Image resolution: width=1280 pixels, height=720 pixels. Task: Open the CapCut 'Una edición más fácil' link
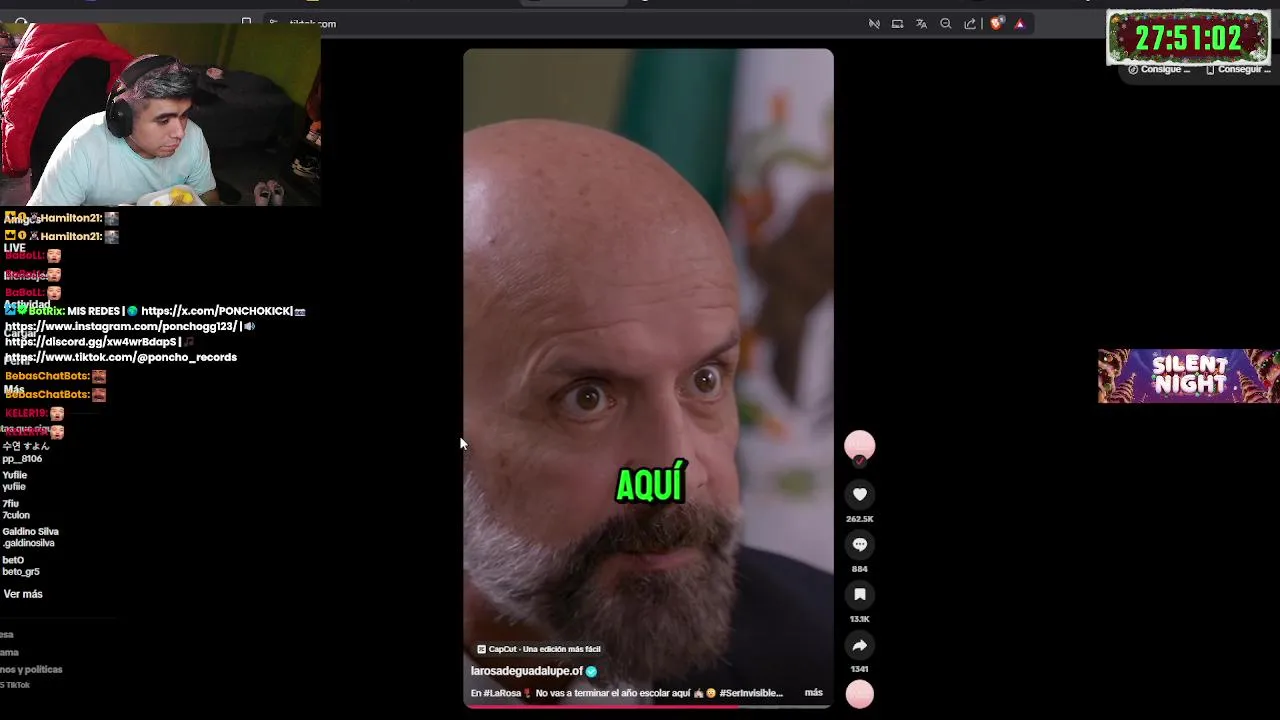(x=538, y=649)
